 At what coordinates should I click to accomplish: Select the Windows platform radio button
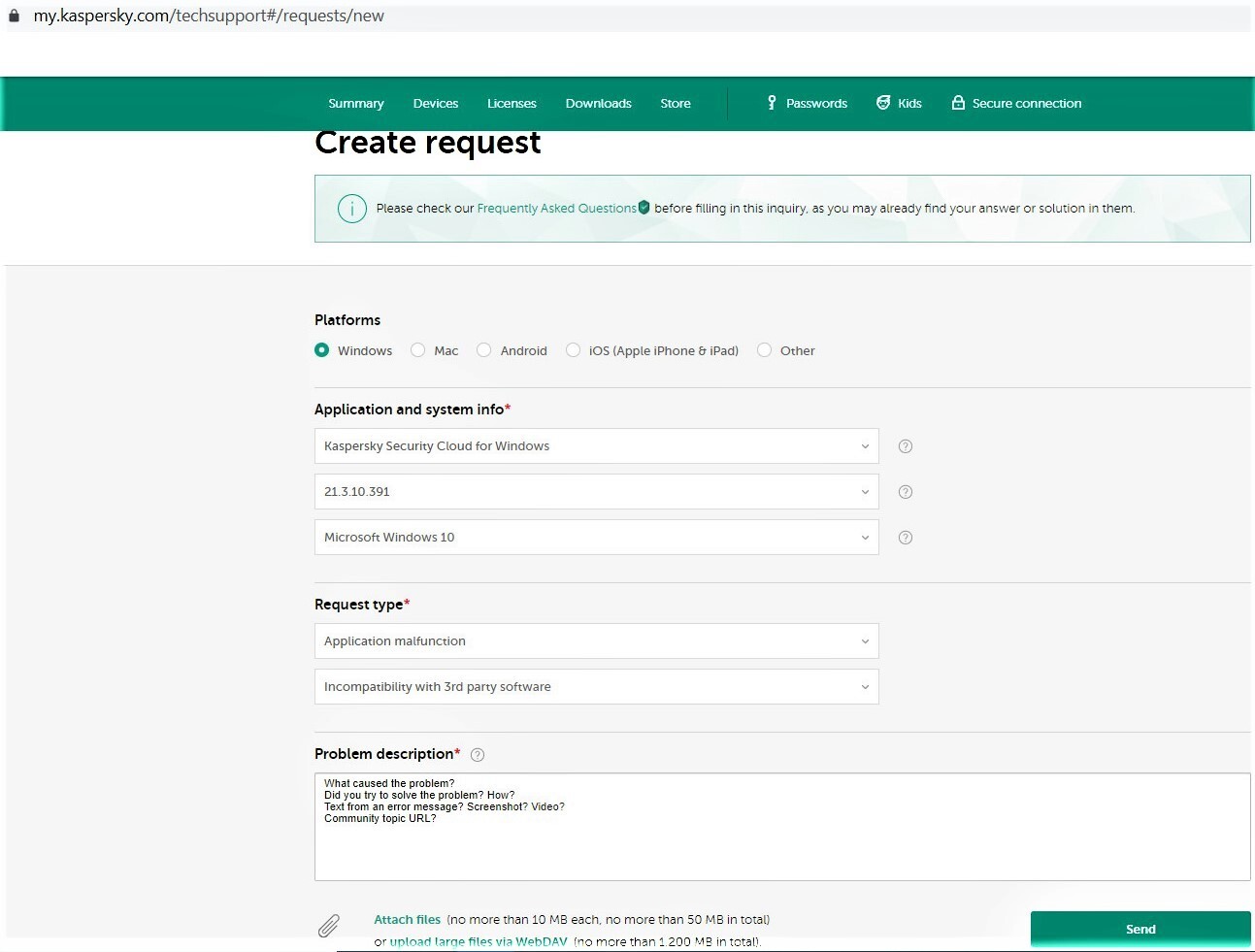click(x=322, y=350)
